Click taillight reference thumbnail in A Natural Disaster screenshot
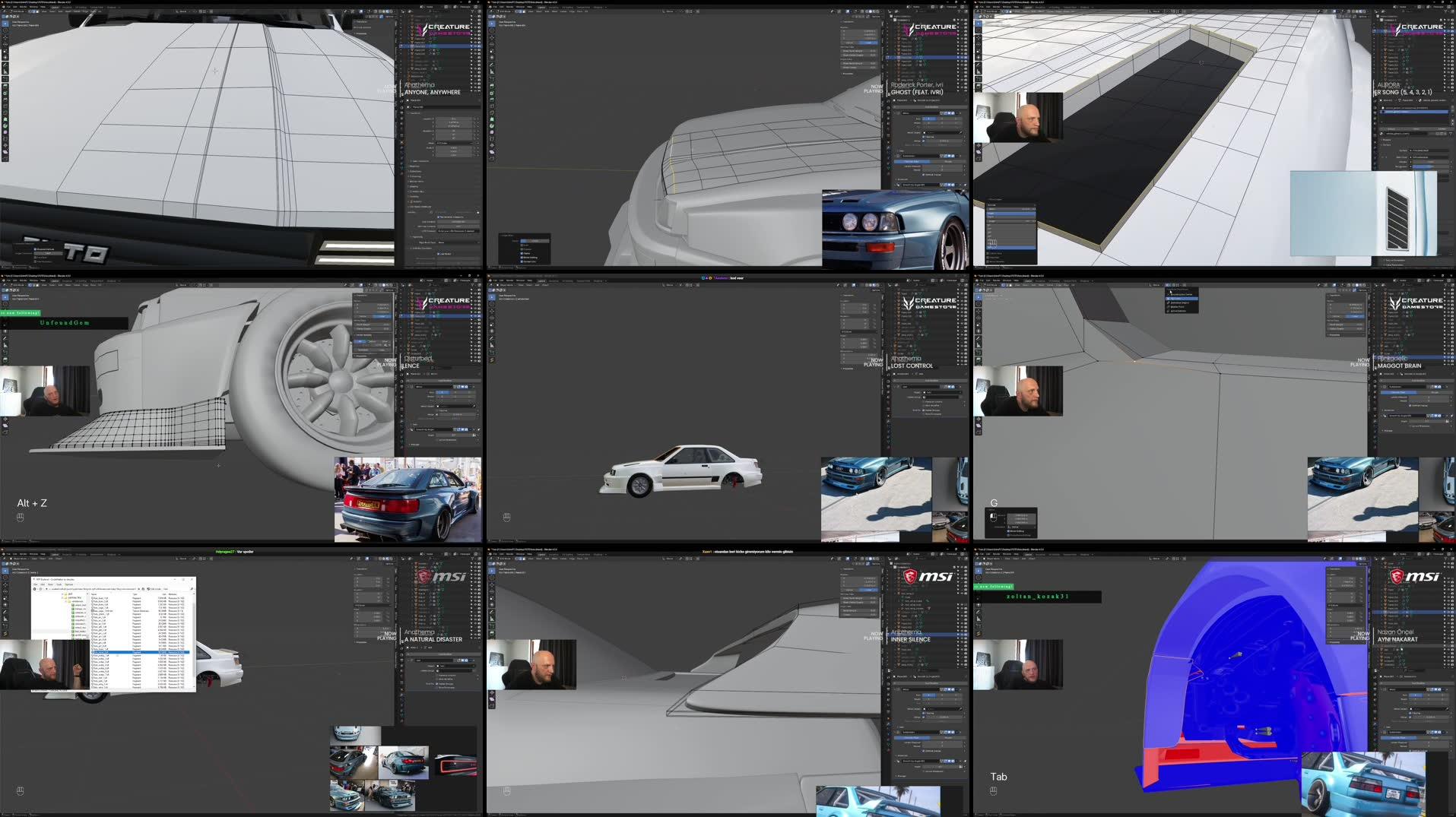This screenshot has width=1456, height=817. [455, 765]
